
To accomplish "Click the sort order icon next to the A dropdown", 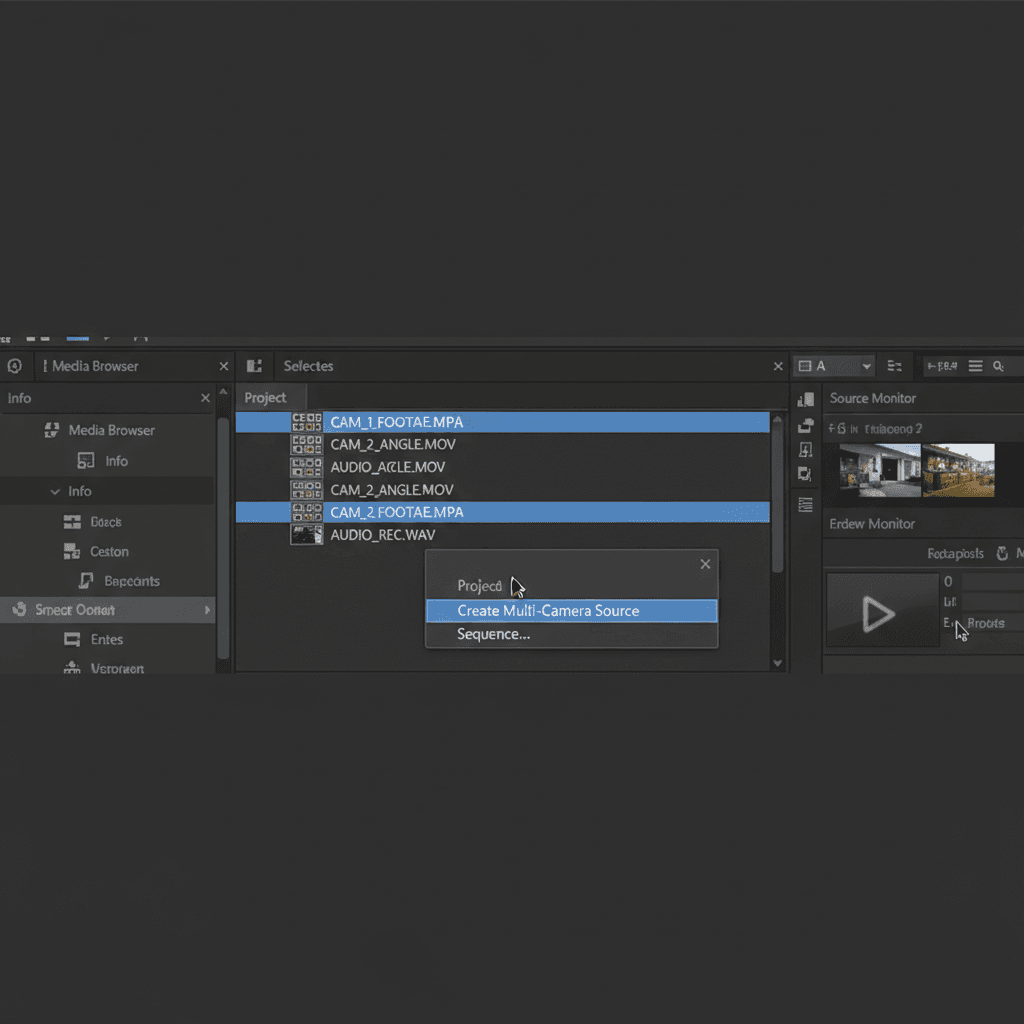I will pos(897,366).
